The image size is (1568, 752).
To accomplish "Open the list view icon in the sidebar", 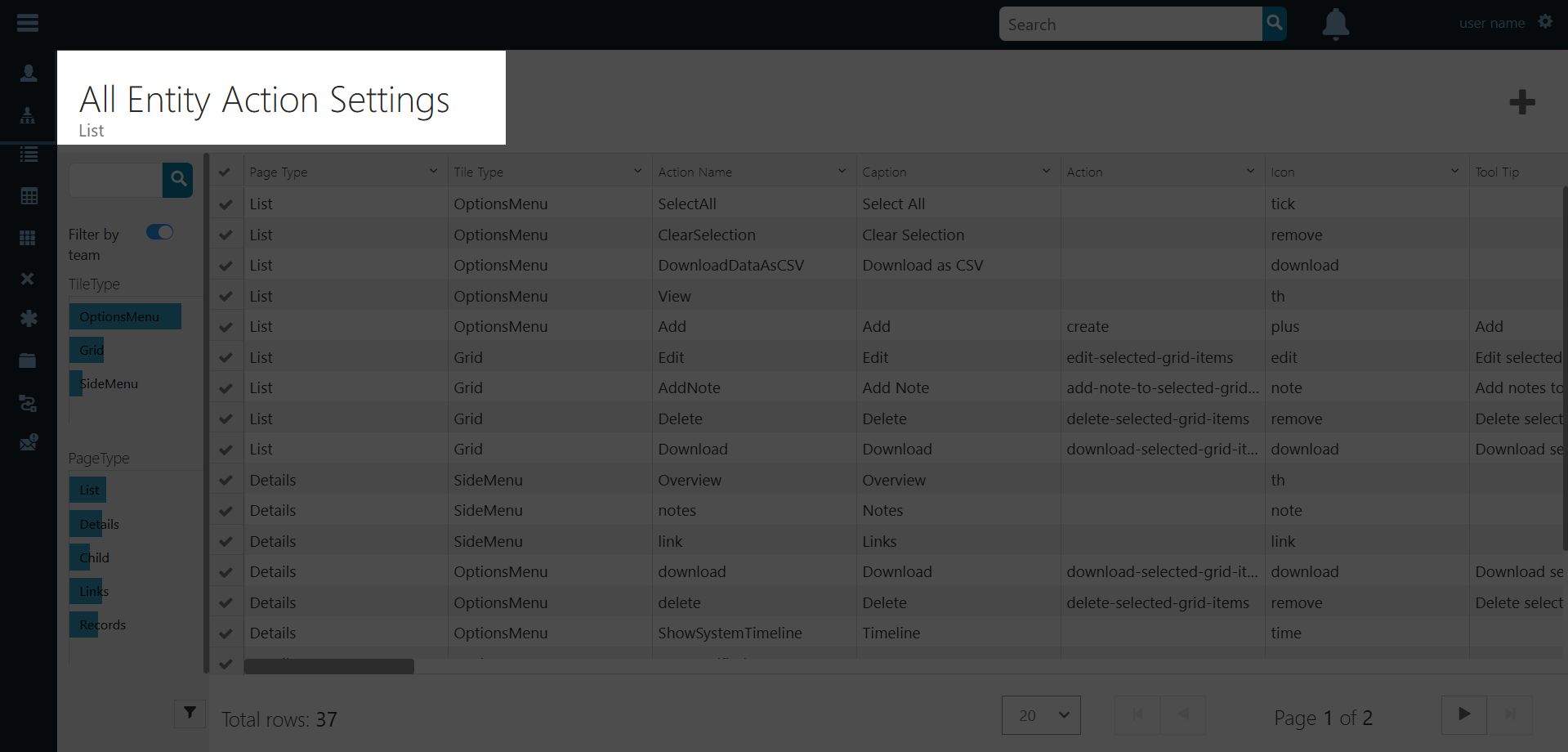I will coord(28,154).
